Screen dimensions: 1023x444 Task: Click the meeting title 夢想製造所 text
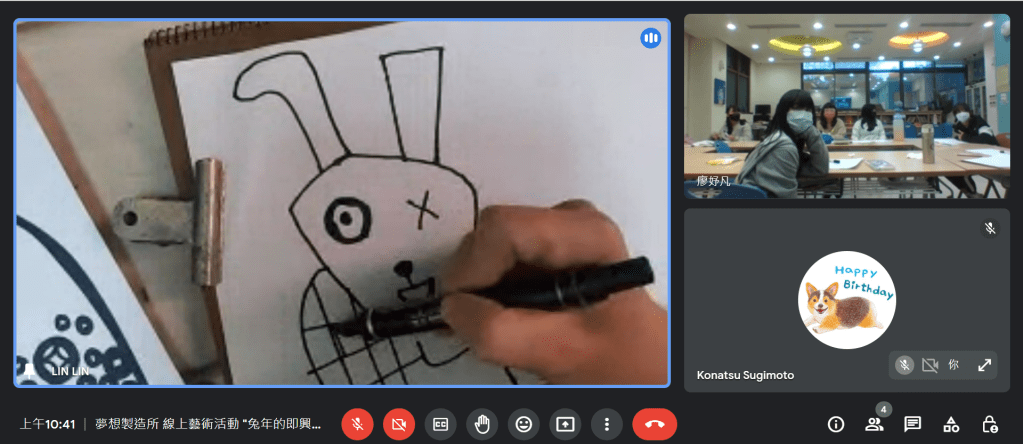coord(208,424)
